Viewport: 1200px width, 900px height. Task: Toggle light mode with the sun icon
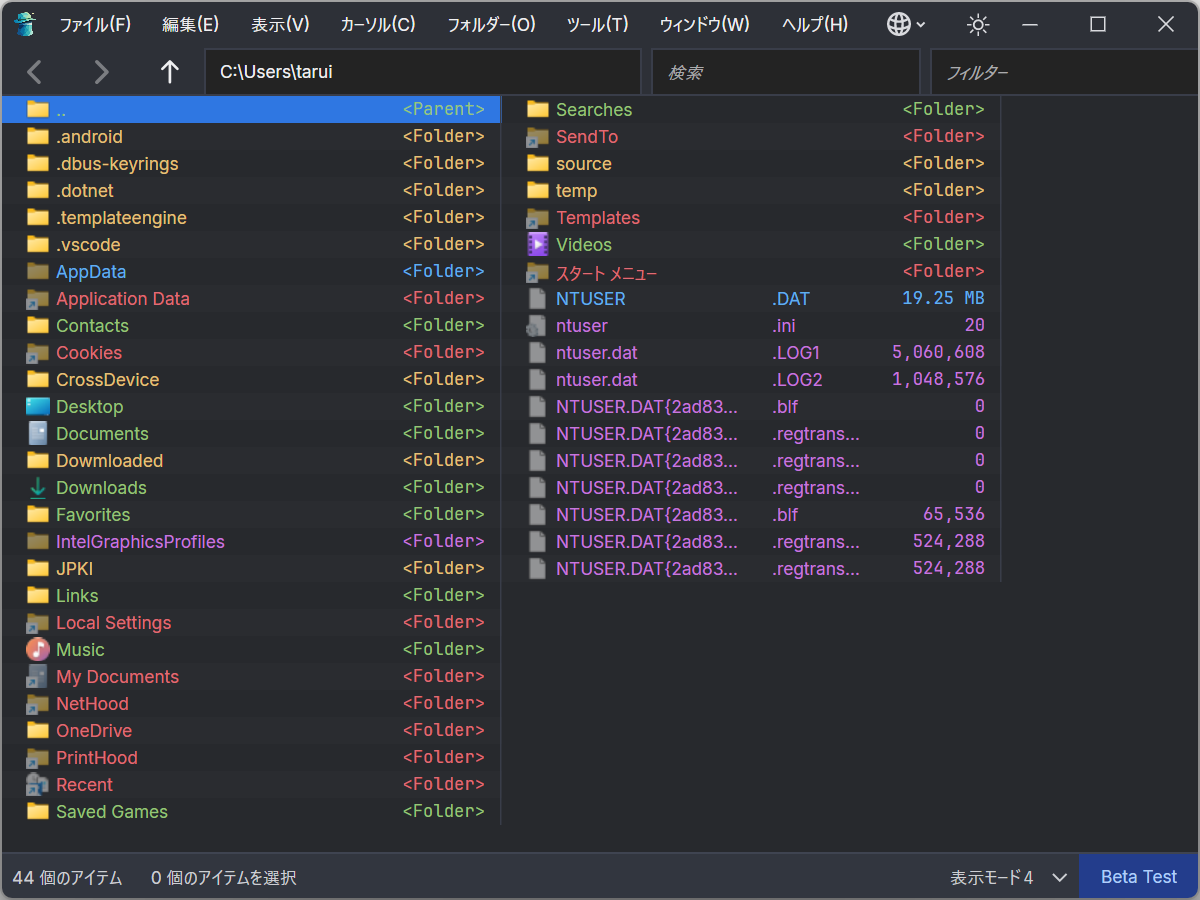point(977,23)
